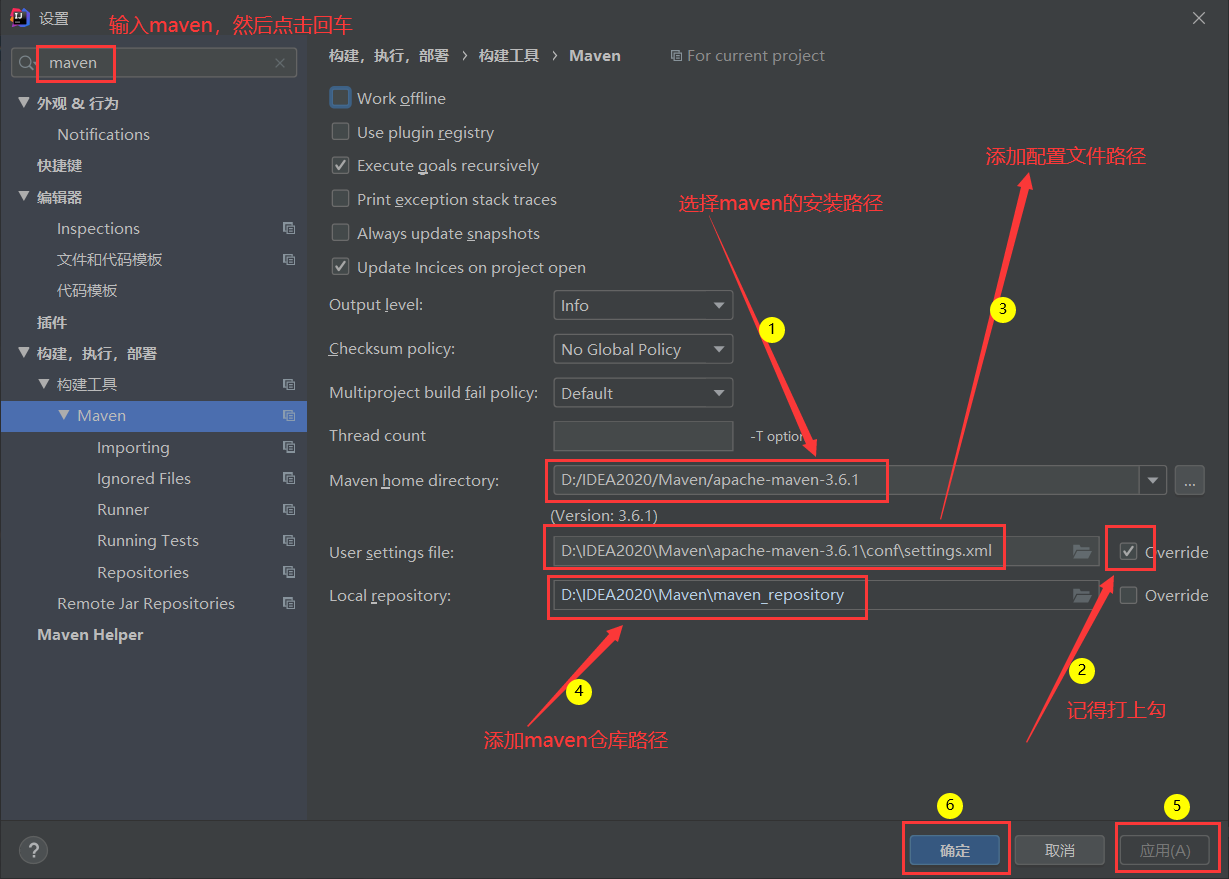Click the 取消 button
Viewport: 1229px width, 879px height.
click(1060, 850)
